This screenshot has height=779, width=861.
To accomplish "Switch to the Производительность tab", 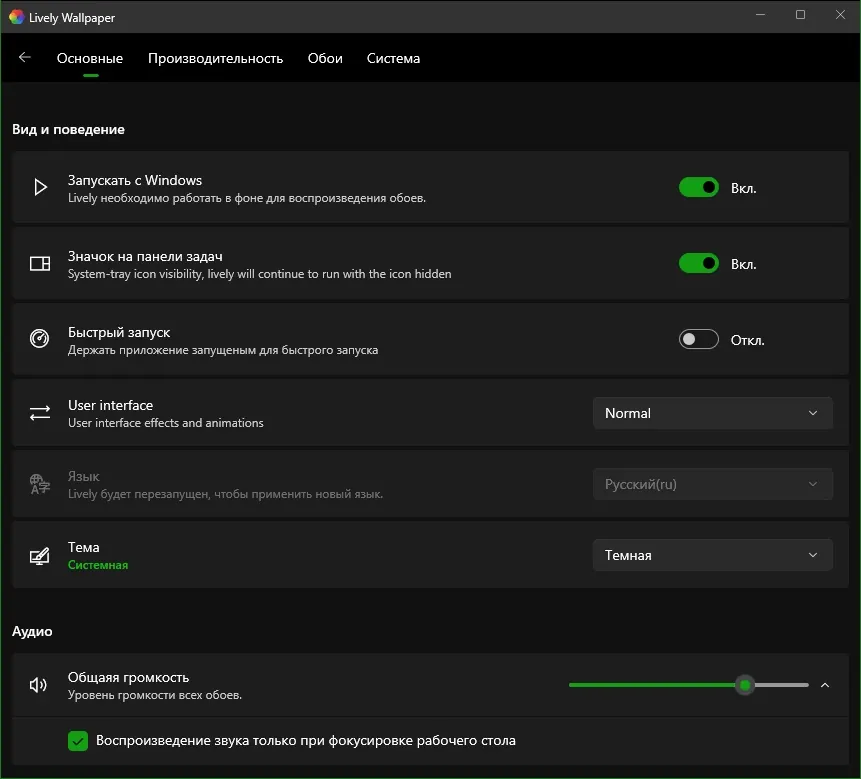I will 215,58.
